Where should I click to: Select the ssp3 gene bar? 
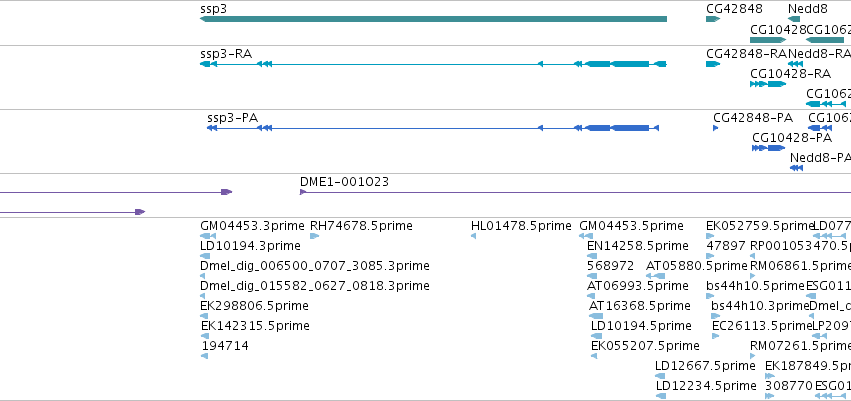coord(433,19)
